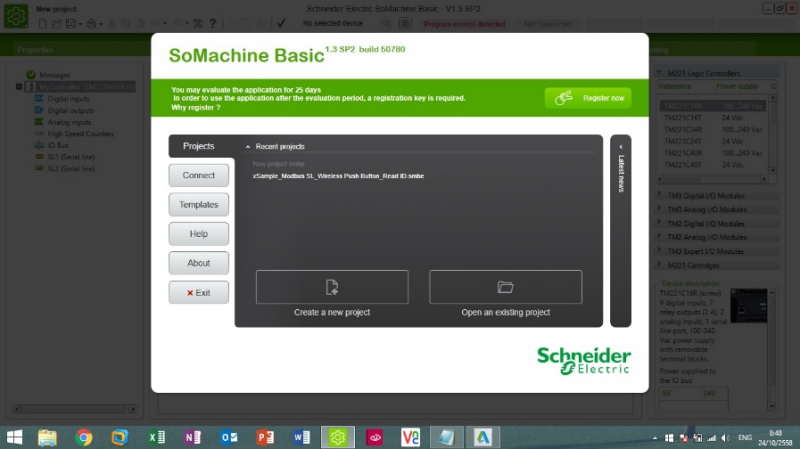
Task: Select High Speed Counters in device tree
Action: click(x=81, y=134)
